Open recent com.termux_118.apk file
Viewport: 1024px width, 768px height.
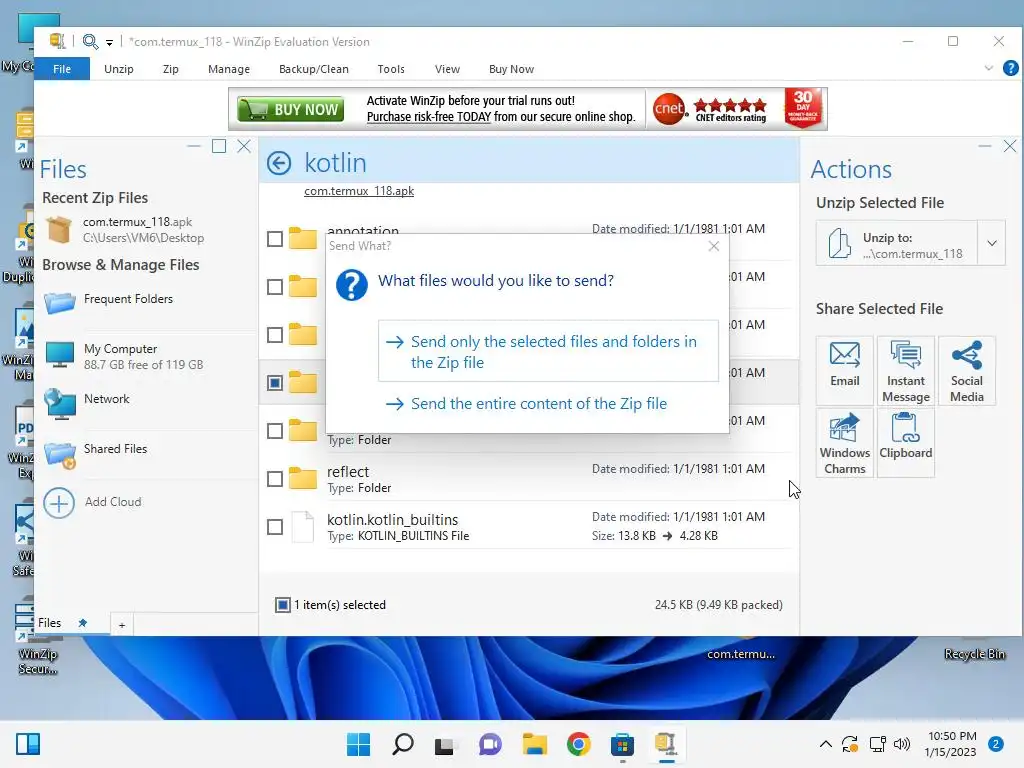coord(124,230)
